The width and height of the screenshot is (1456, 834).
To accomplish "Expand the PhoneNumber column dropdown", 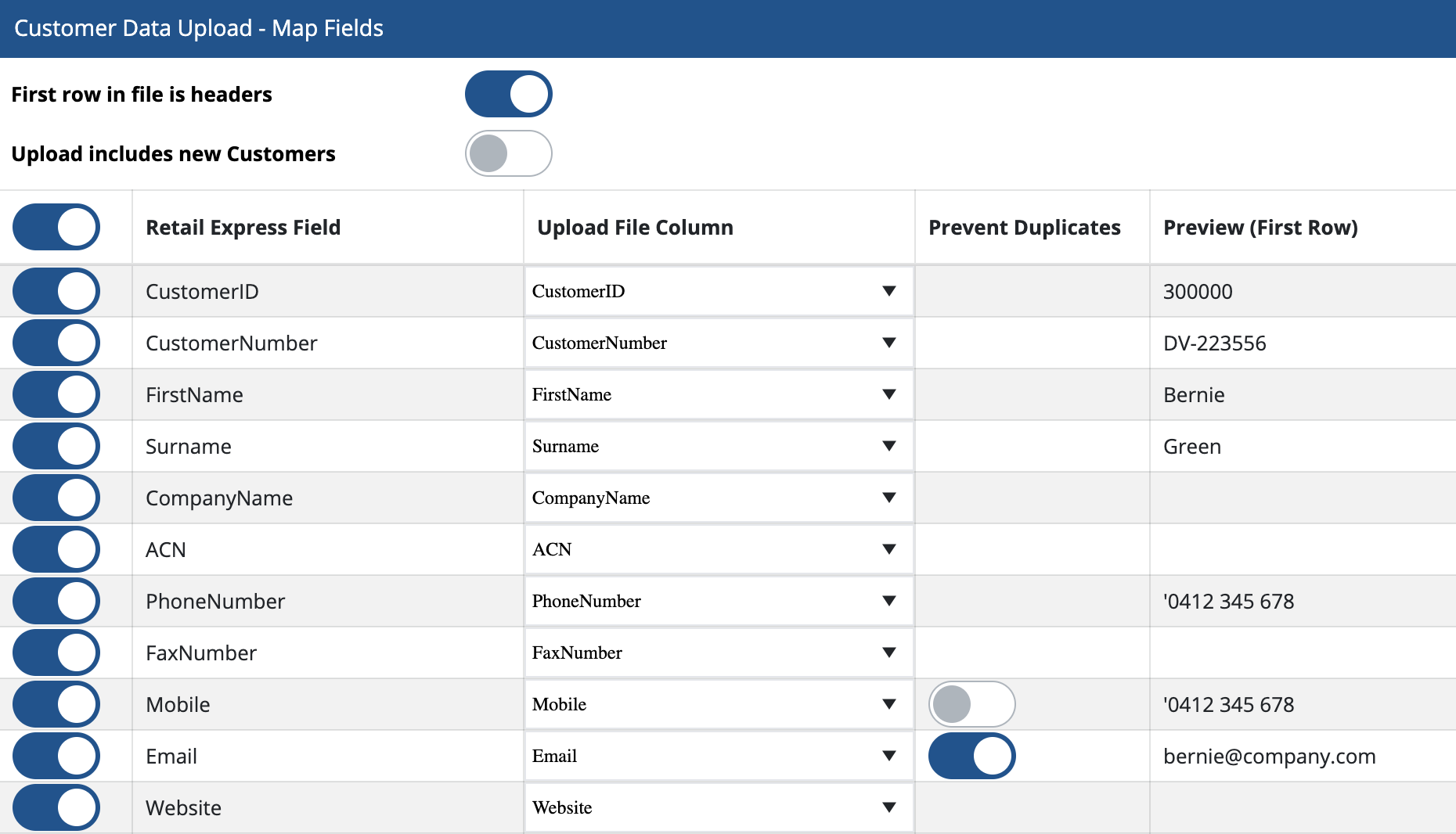I will [x=719, y=601].
